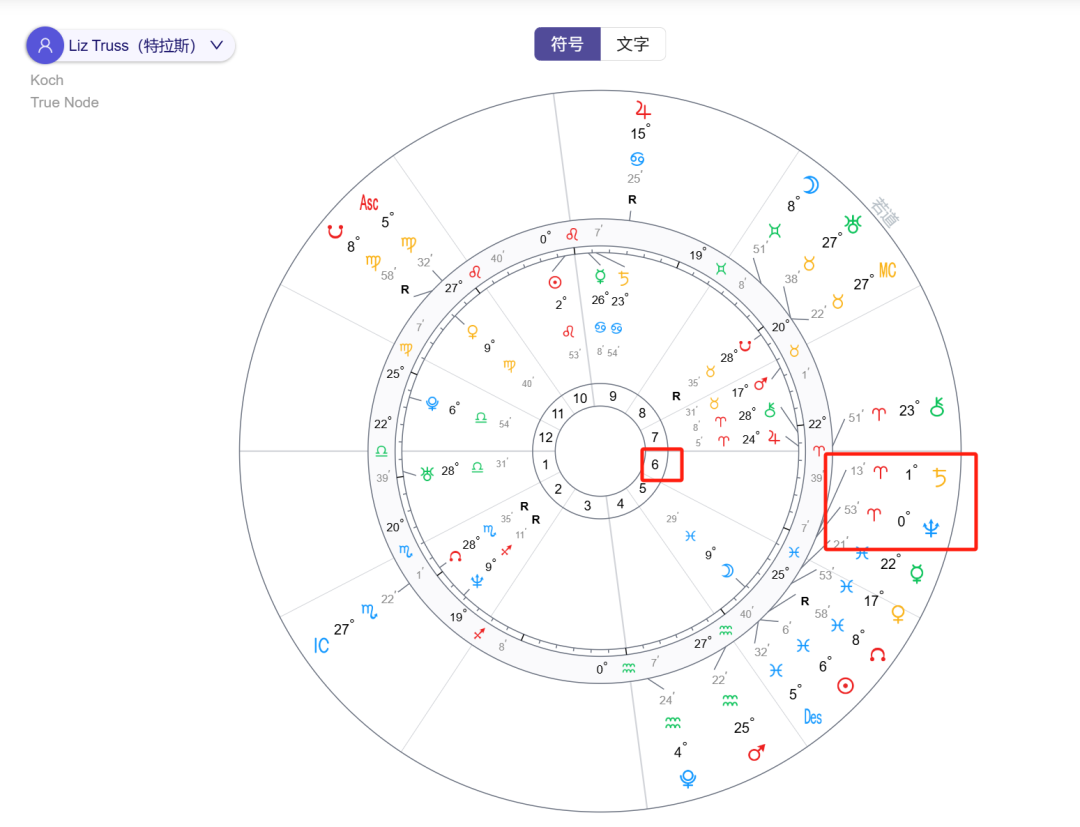The width and height of the screenshot is (1080, 827).
Task: Select green Libra cusp glyph on ring left
Action: pyautogui.click(x=381, y=451)
